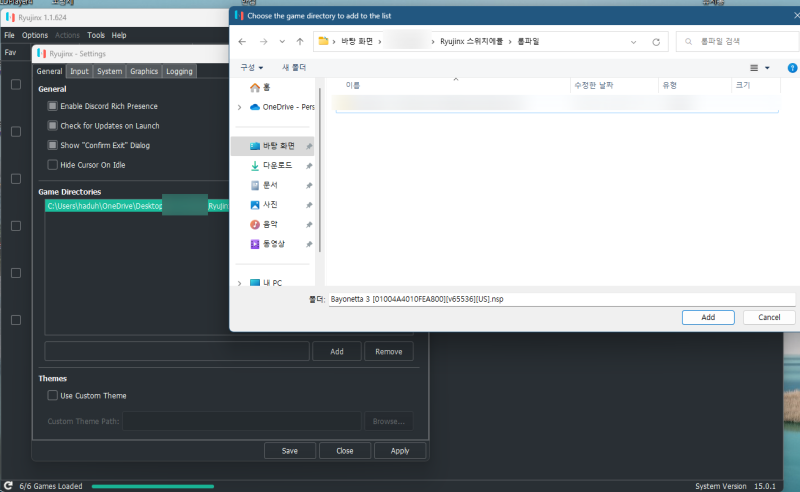Viewport: 800px width, 492px height.
Task: Switch to Graphics tab in Settings
Action: pos(144,71)
